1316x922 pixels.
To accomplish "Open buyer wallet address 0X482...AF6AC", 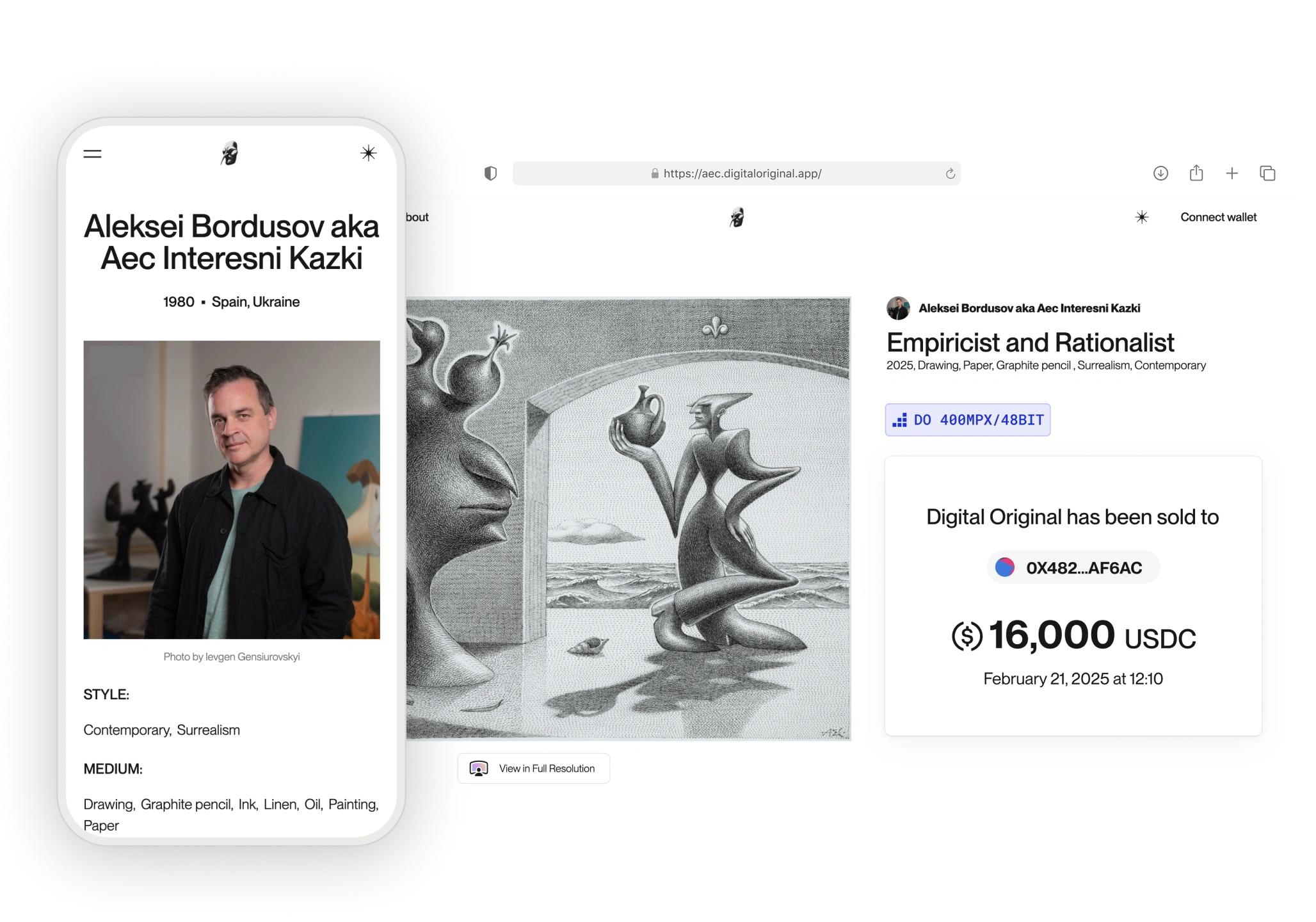I will coord(1073,568).
